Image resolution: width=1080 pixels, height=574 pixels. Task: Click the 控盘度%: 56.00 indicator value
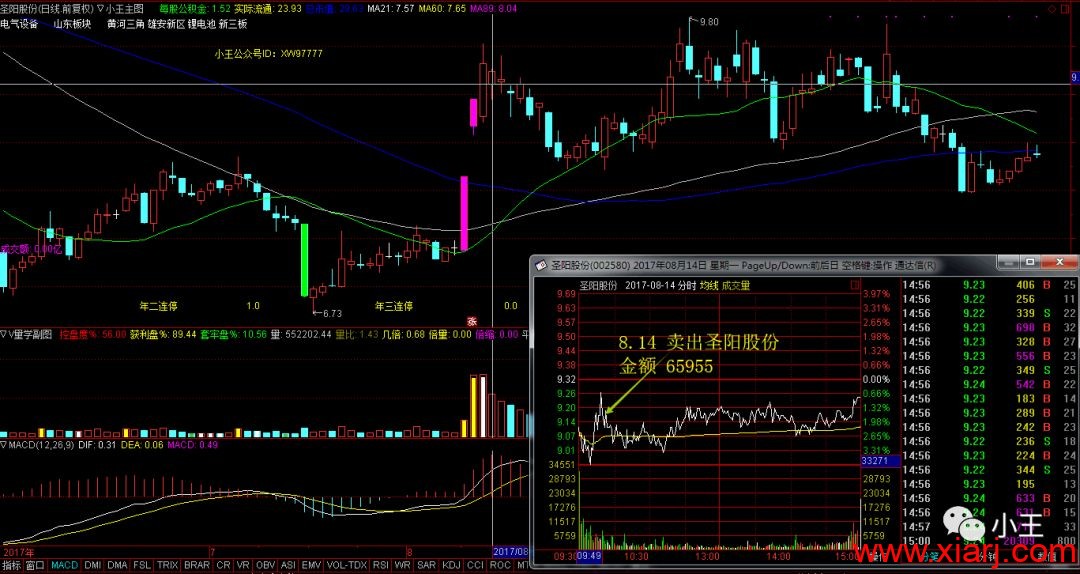[93, 334]
